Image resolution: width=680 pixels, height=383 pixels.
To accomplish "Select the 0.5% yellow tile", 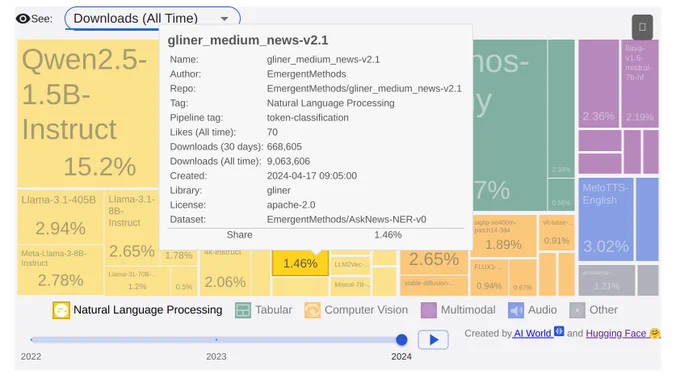I will [x=184, y=281].
